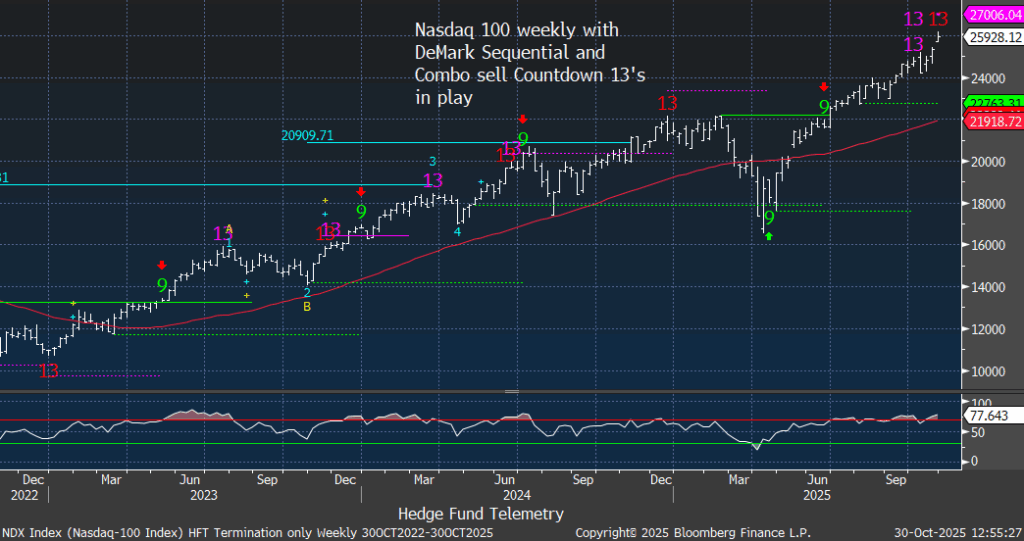Click red down arrow above June 2025 bar
This screenshot has height=541, width=1024.
click(x=824, y=87)
